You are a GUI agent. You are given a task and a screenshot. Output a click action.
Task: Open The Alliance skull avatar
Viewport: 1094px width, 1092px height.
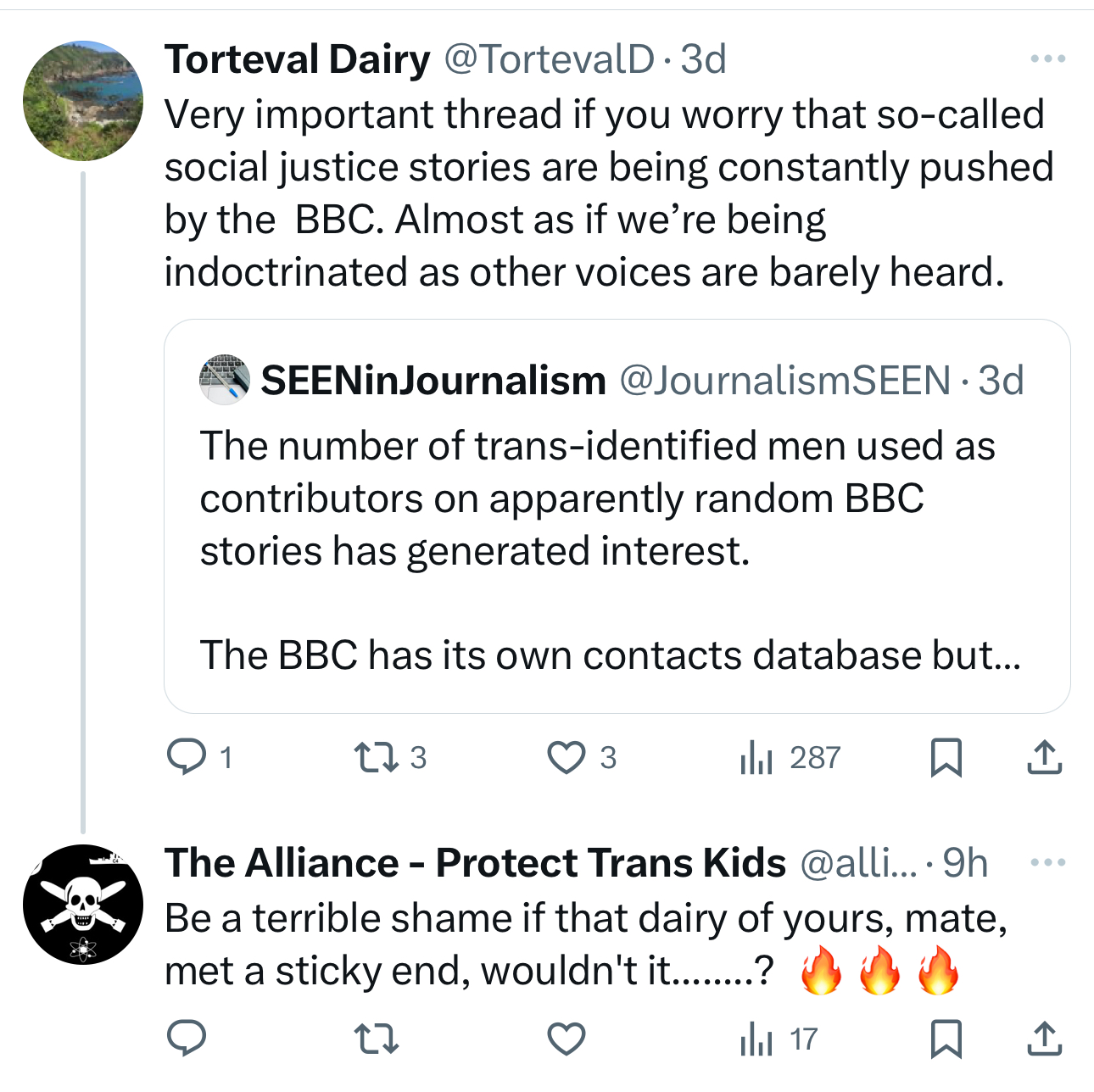[83, 905]
